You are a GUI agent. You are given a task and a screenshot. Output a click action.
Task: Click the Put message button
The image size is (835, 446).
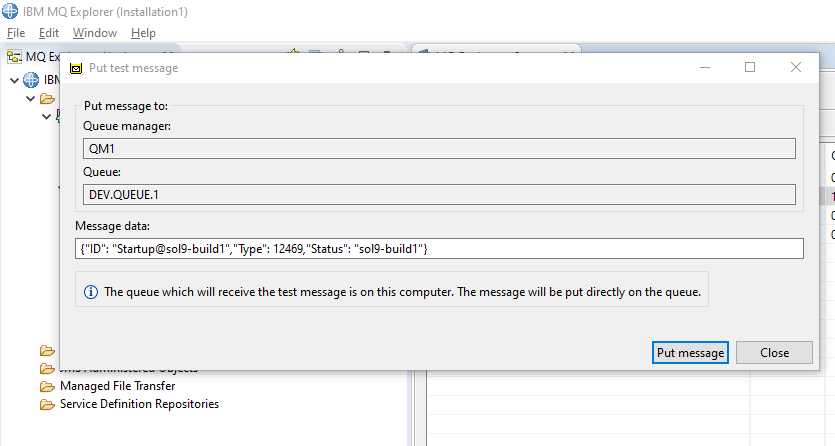(x=690, y=352)
